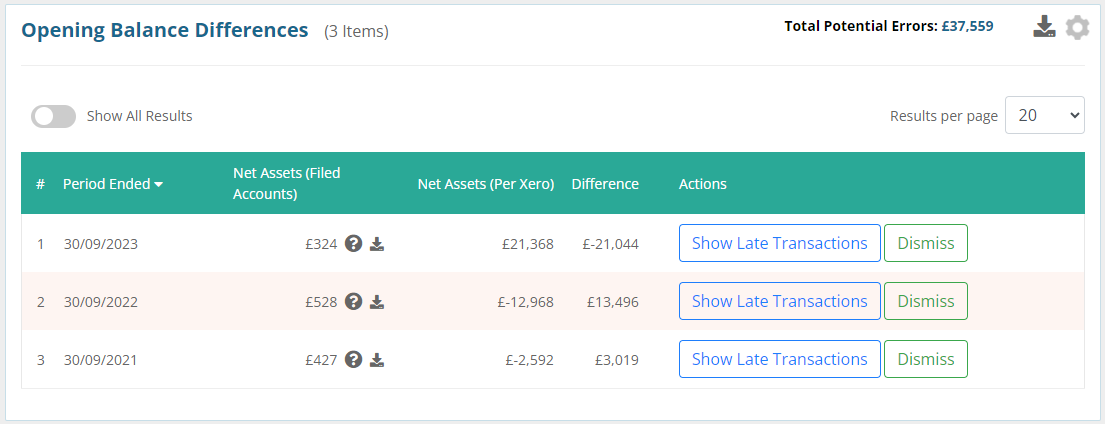1105x424 pixels.
Task: Click the help icon beside £324
Action: [x=353, y=243]
